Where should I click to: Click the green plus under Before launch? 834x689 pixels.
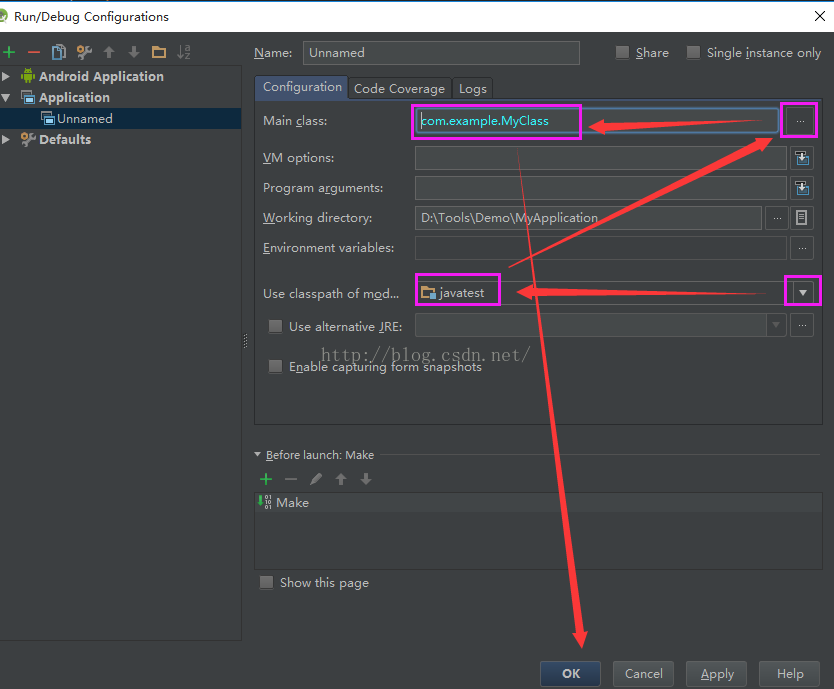tap(266, 479)
